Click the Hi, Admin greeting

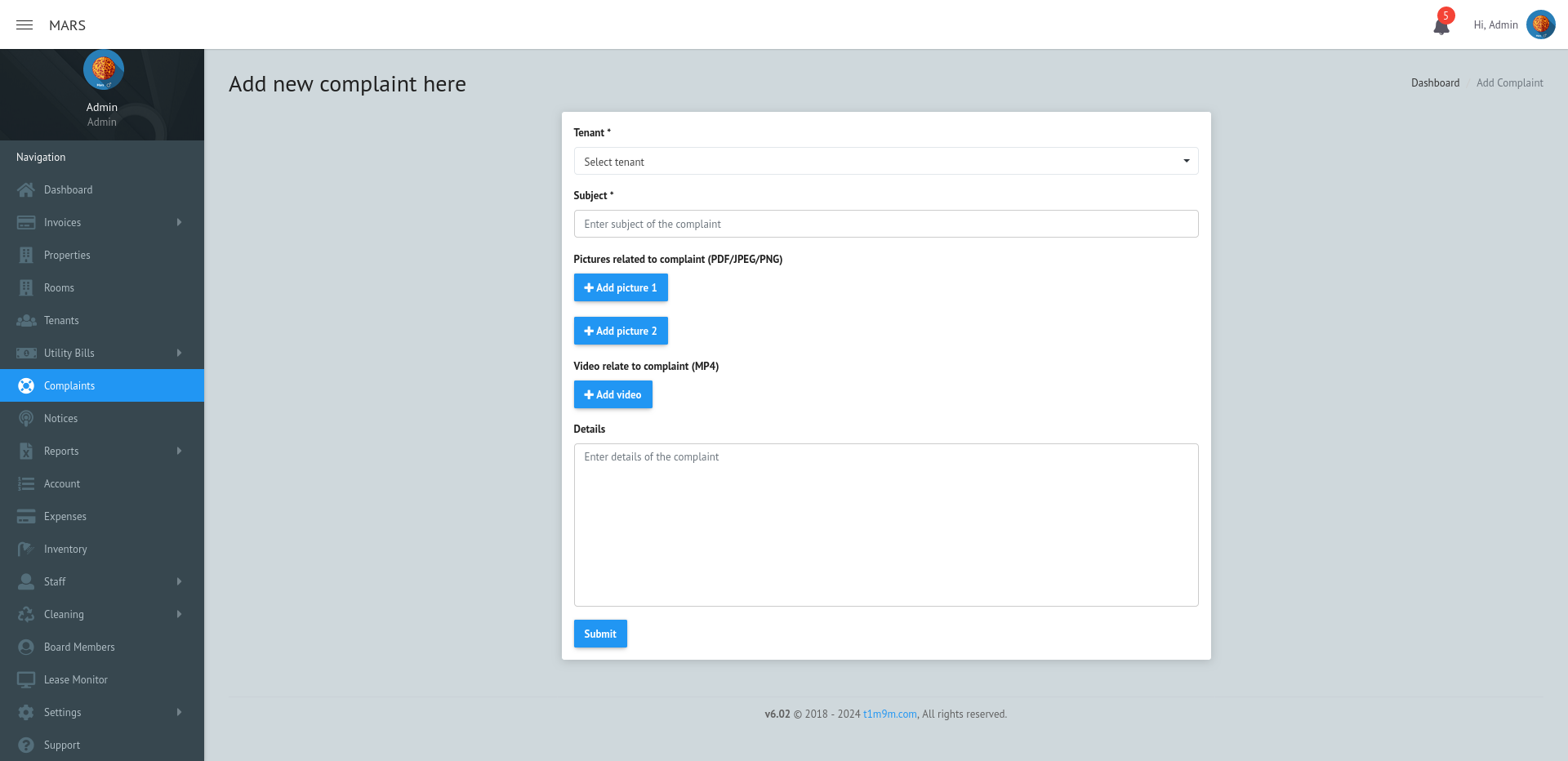click(1495, 25)
